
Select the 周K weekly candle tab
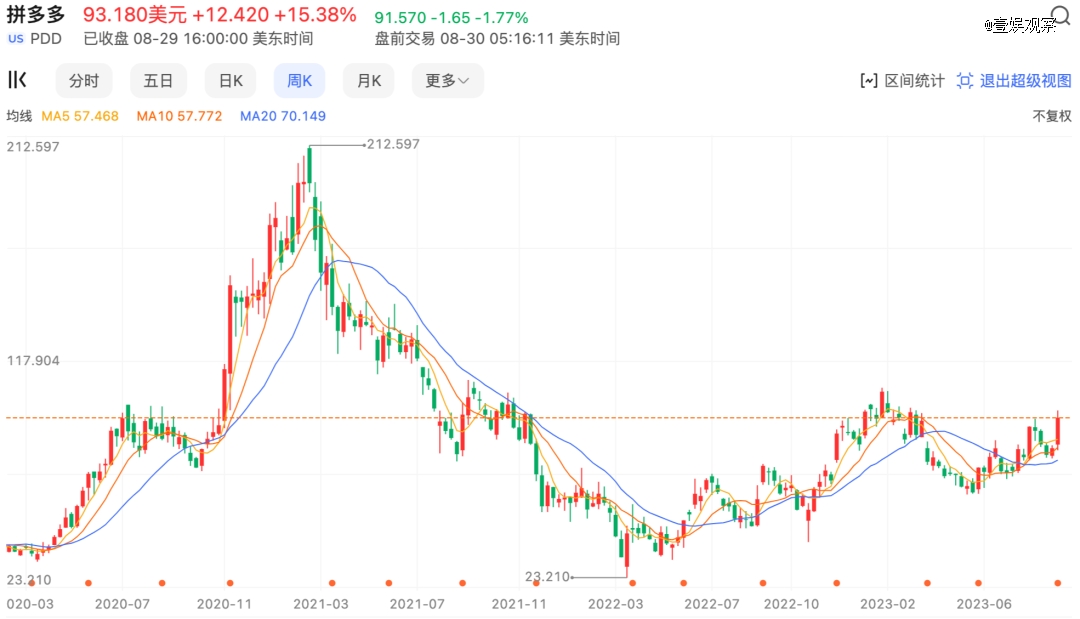point(300,81)
